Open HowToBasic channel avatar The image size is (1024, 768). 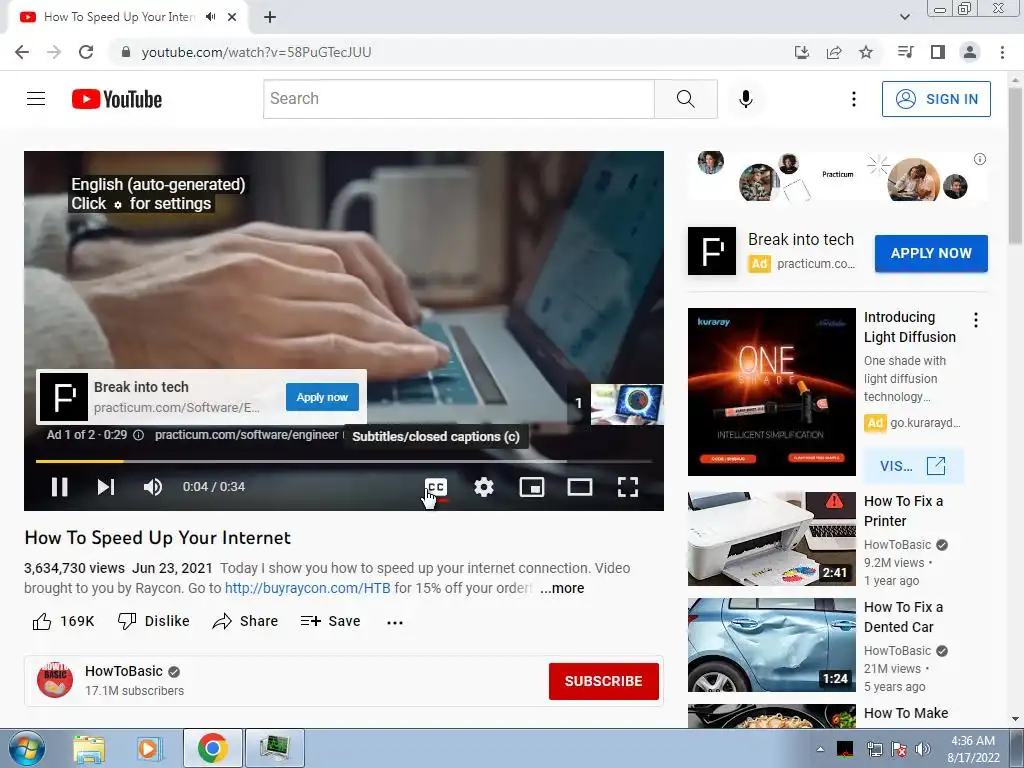(x=55, y=680)
